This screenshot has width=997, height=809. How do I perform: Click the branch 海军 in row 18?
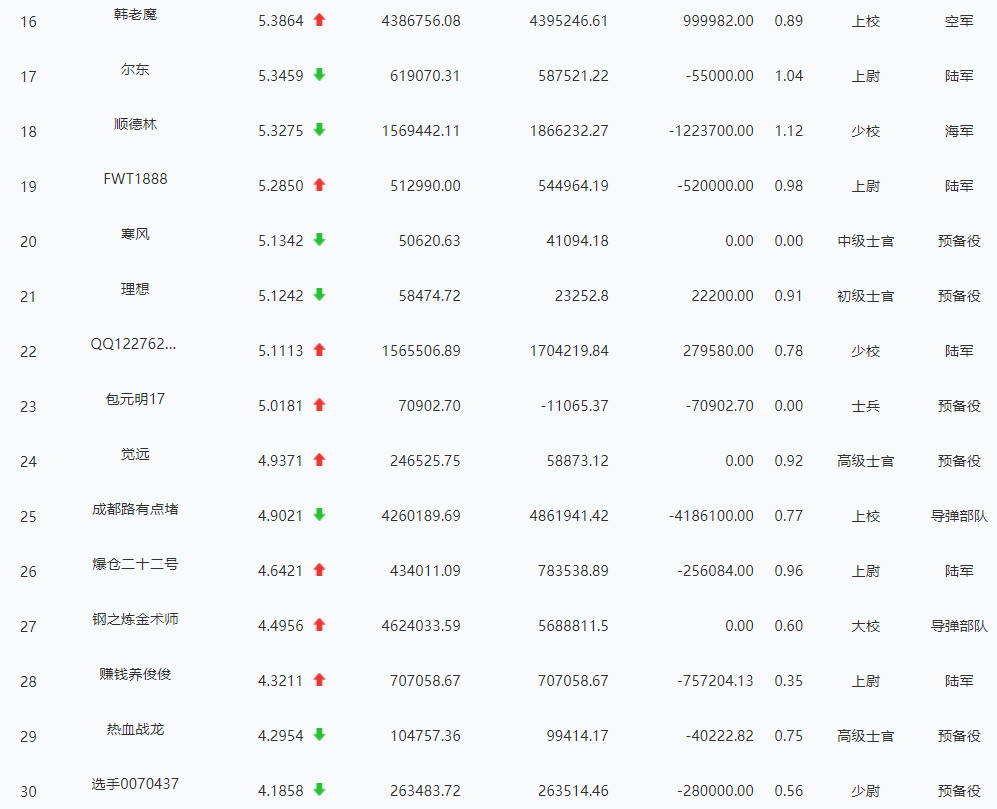coord(959,131)
